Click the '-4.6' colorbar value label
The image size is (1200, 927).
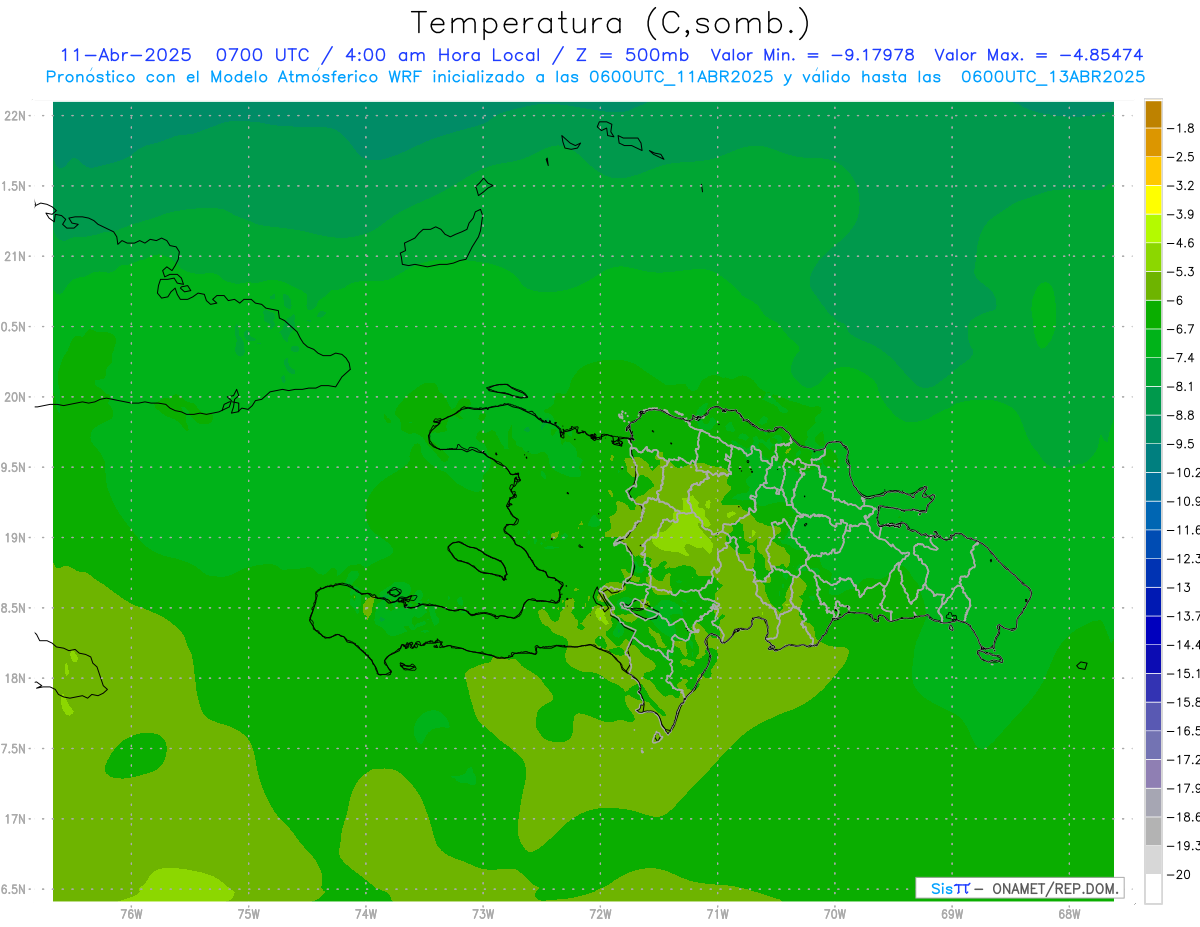pos(1181,243)
